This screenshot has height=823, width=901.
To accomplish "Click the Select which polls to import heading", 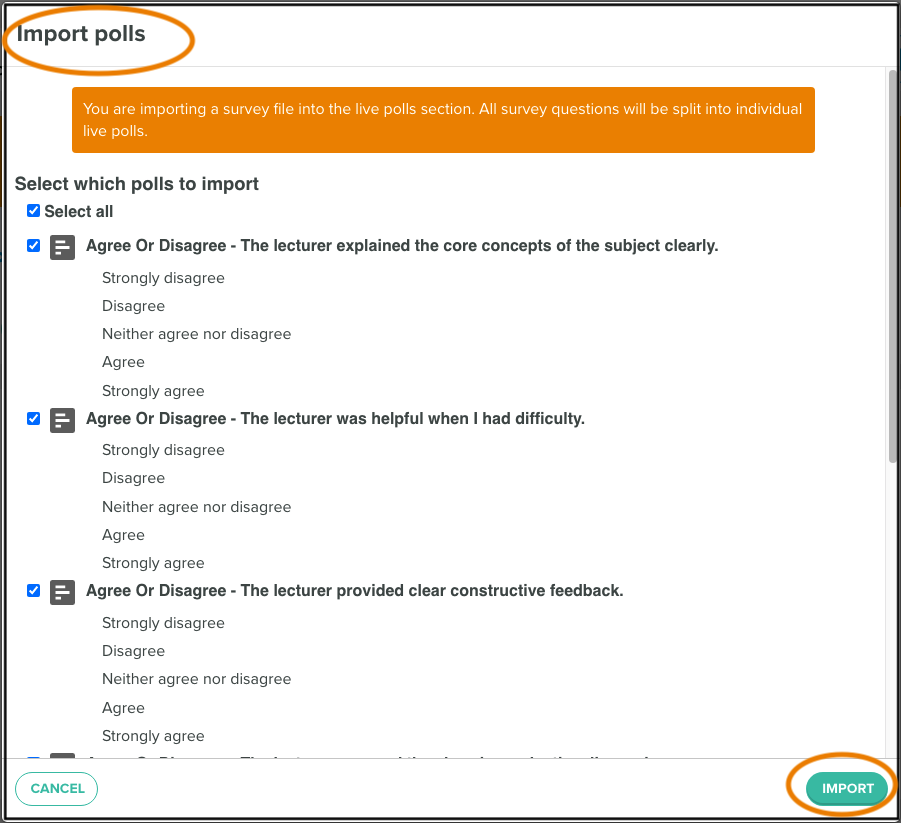I will [x=137, y=184].
